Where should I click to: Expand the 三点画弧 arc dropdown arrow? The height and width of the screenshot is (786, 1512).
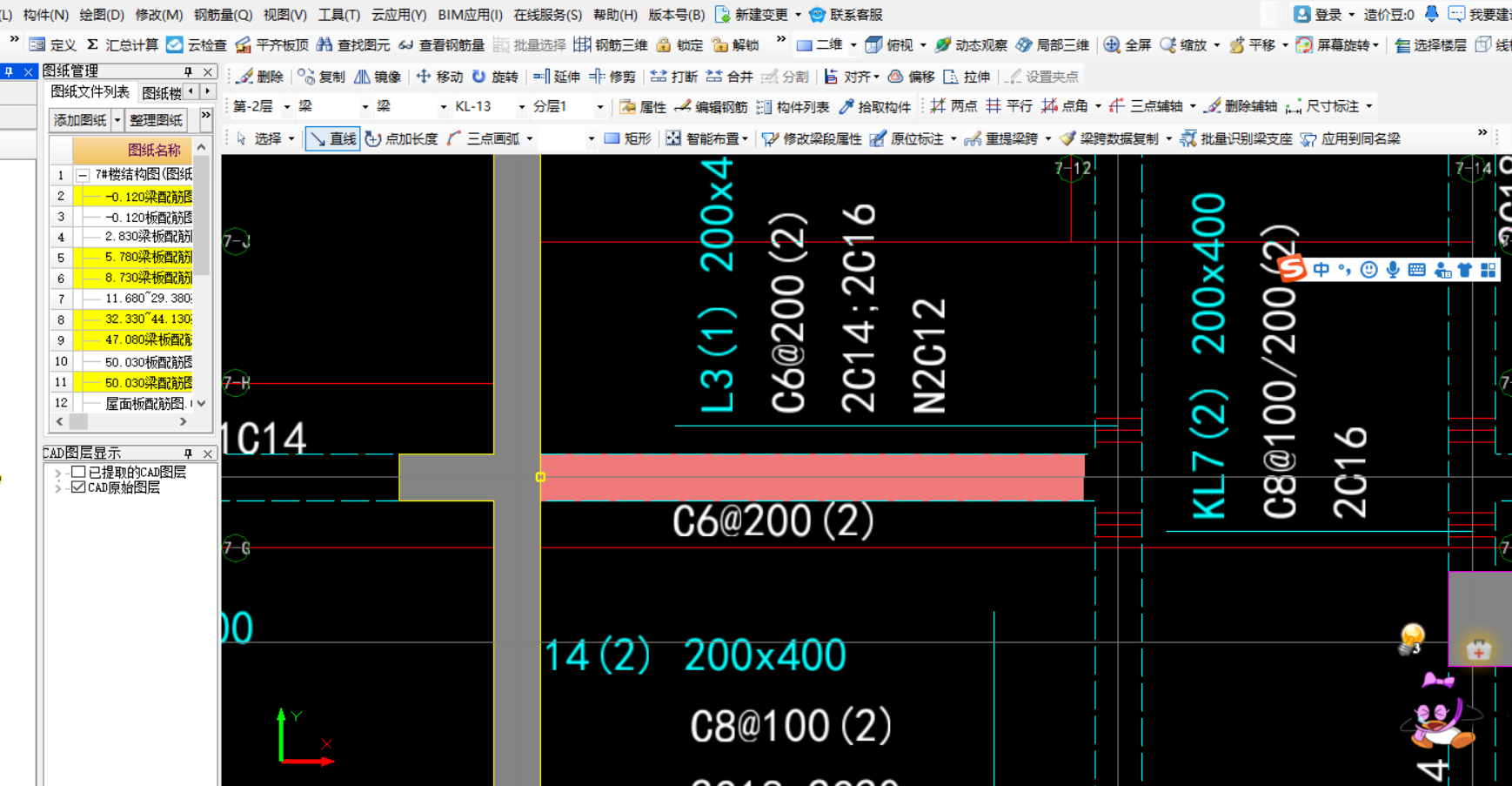pyautogui.click(x=529, y=139)
